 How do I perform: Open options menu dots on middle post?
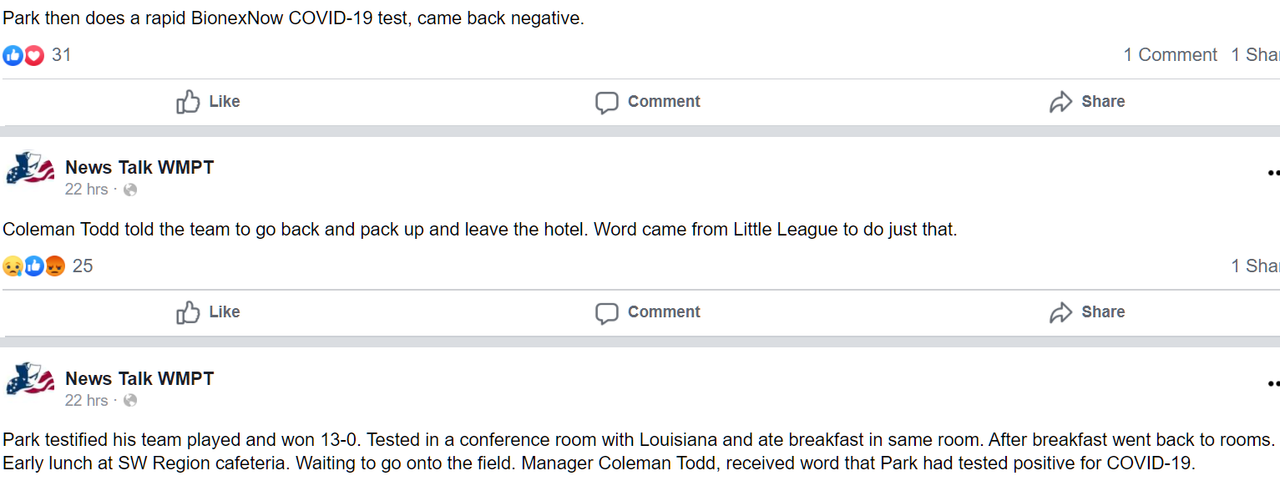1273,172
